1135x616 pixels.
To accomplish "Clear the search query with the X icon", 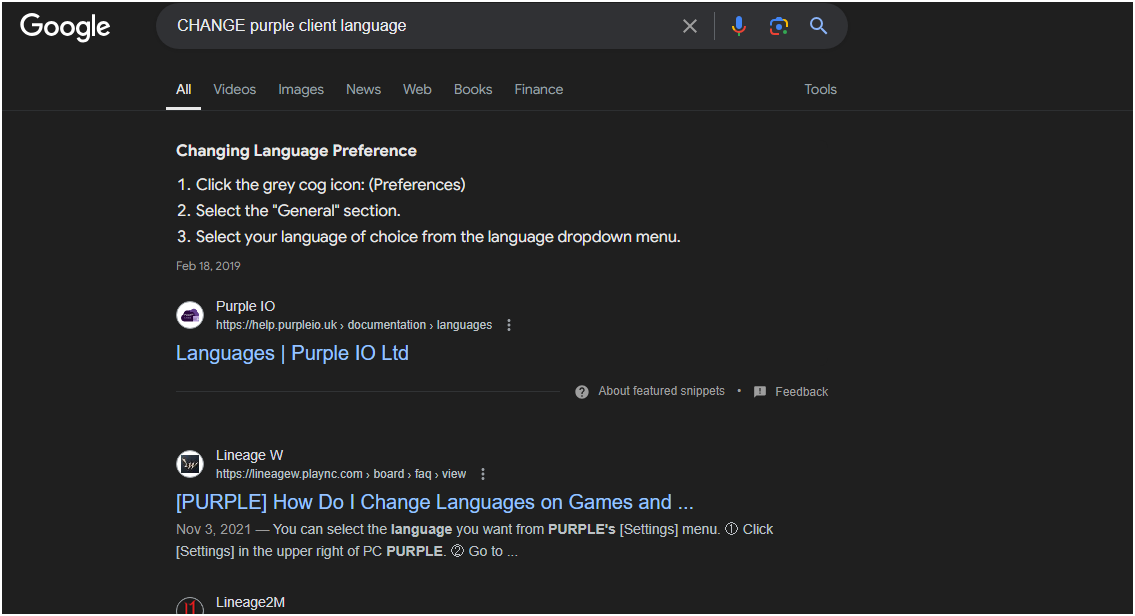I will 690,26.
